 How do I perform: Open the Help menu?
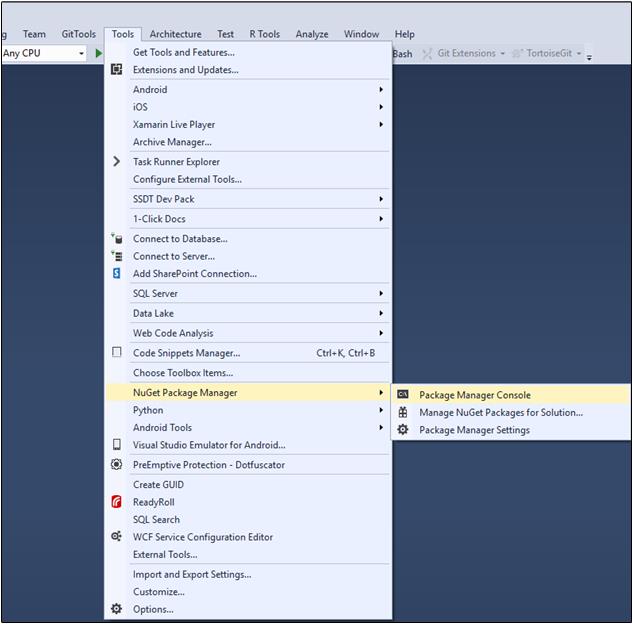tap(405, 34)
